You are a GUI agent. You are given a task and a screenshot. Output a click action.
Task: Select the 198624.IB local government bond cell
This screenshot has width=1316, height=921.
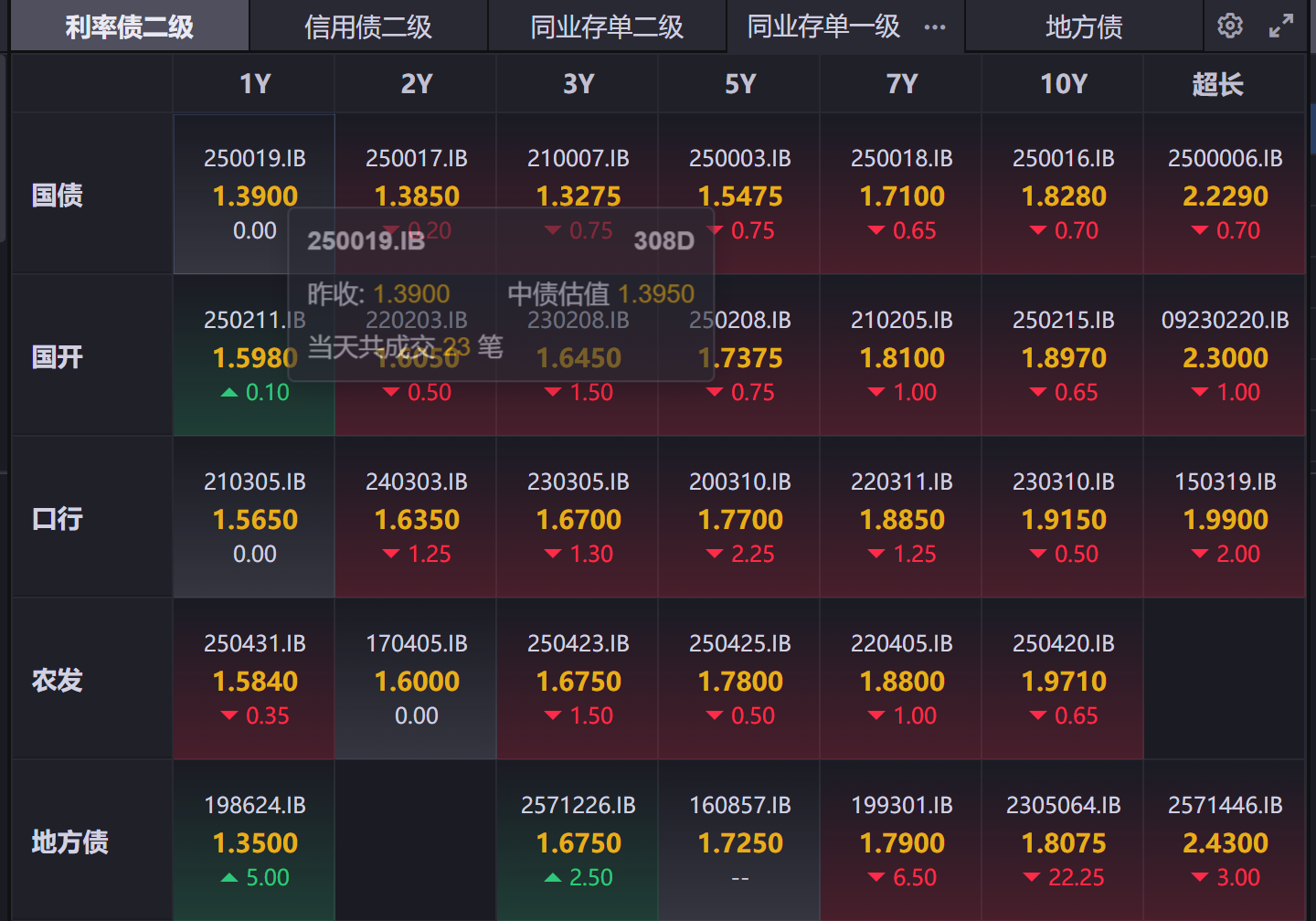(255, 842)
